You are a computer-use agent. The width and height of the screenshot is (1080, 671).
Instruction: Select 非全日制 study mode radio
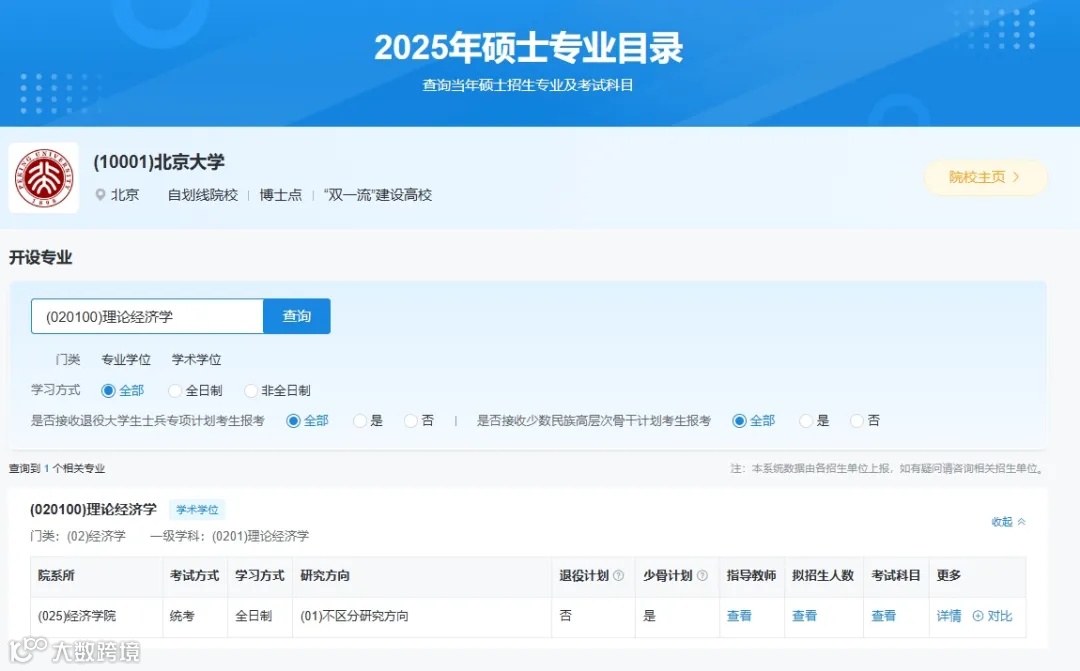pyautogui.click(x=278, y=391)
